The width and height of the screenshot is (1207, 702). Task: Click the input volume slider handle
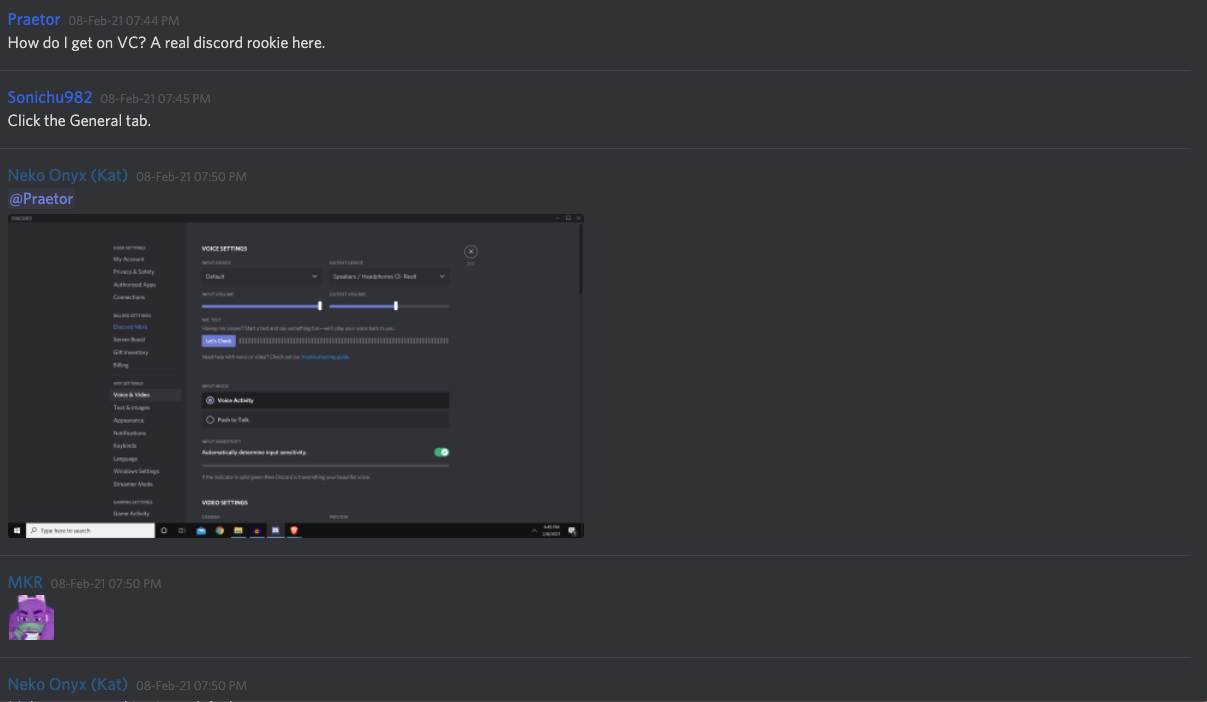click(320, 306)
